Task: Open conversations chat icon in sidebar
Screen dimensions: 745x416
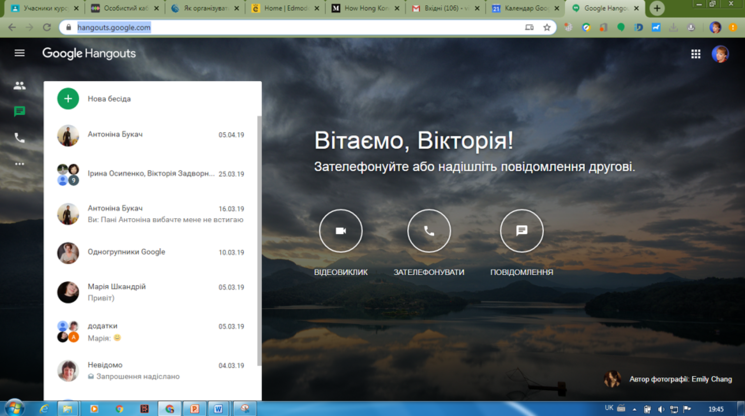Action: click(19, 112)
